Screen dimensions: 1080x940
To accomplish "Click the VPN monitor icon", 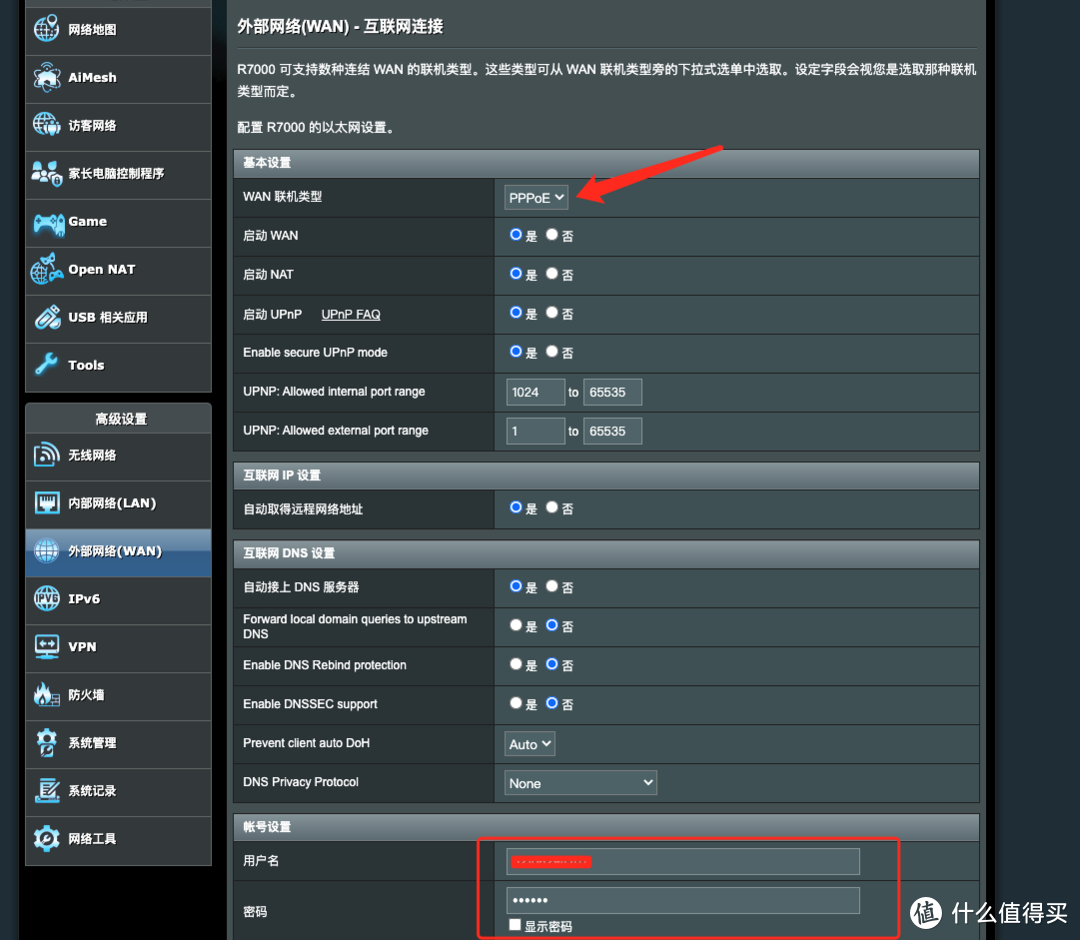I will 47,647.
